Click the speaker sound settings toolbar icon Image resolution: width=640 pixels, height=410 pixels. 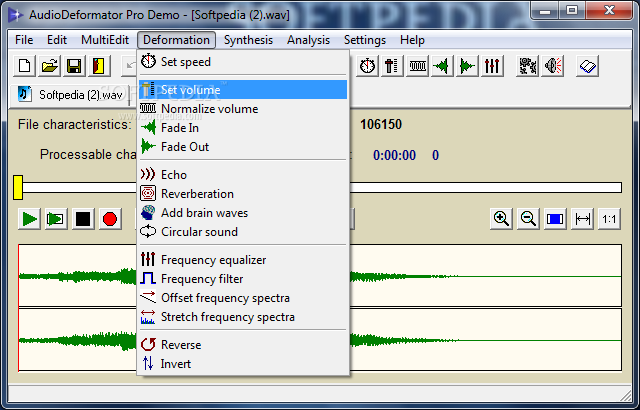click(553, 66)
